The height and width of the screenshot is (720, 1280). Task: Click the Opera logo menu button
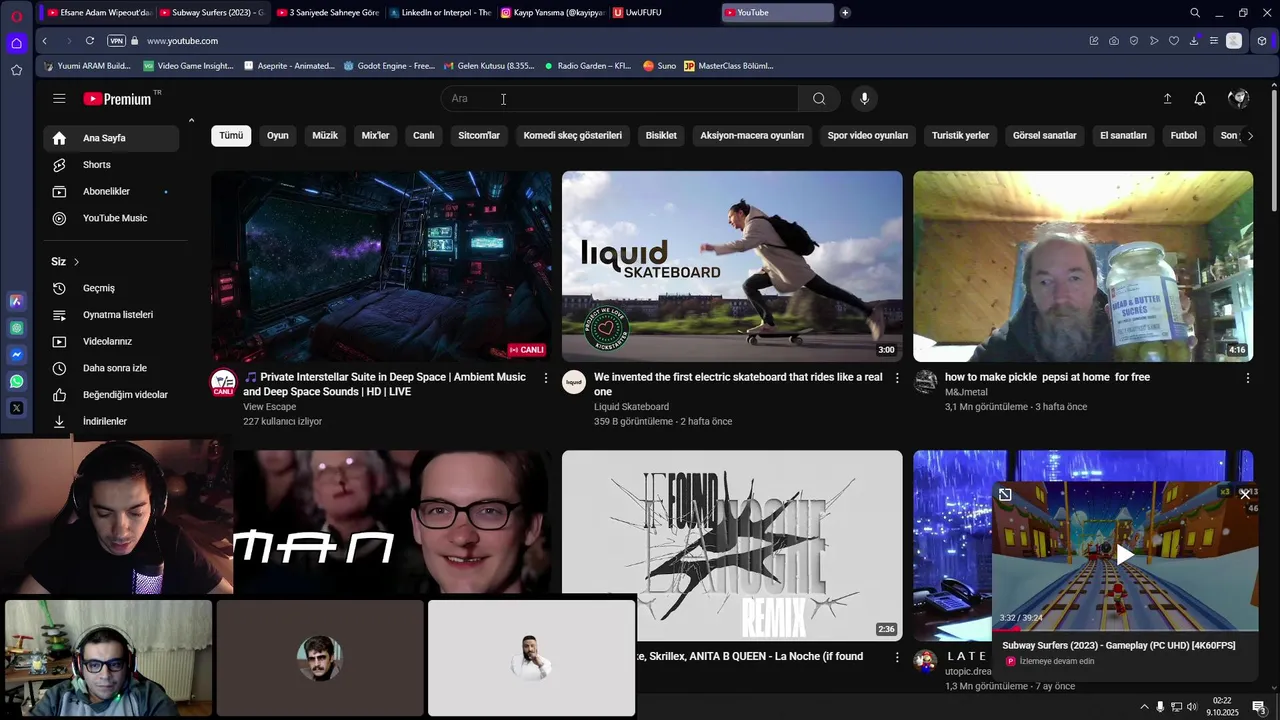point(16,16)
